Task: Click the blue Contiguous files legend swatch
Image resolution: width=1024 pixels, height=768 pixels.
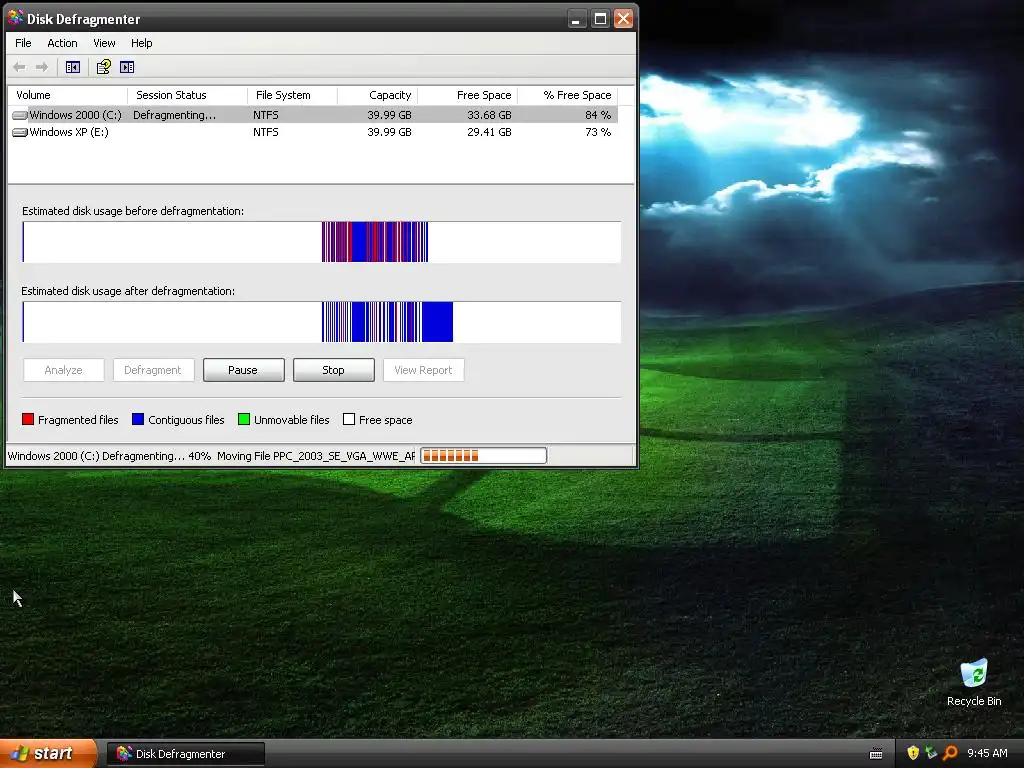Action: click(x=138, y=419)
